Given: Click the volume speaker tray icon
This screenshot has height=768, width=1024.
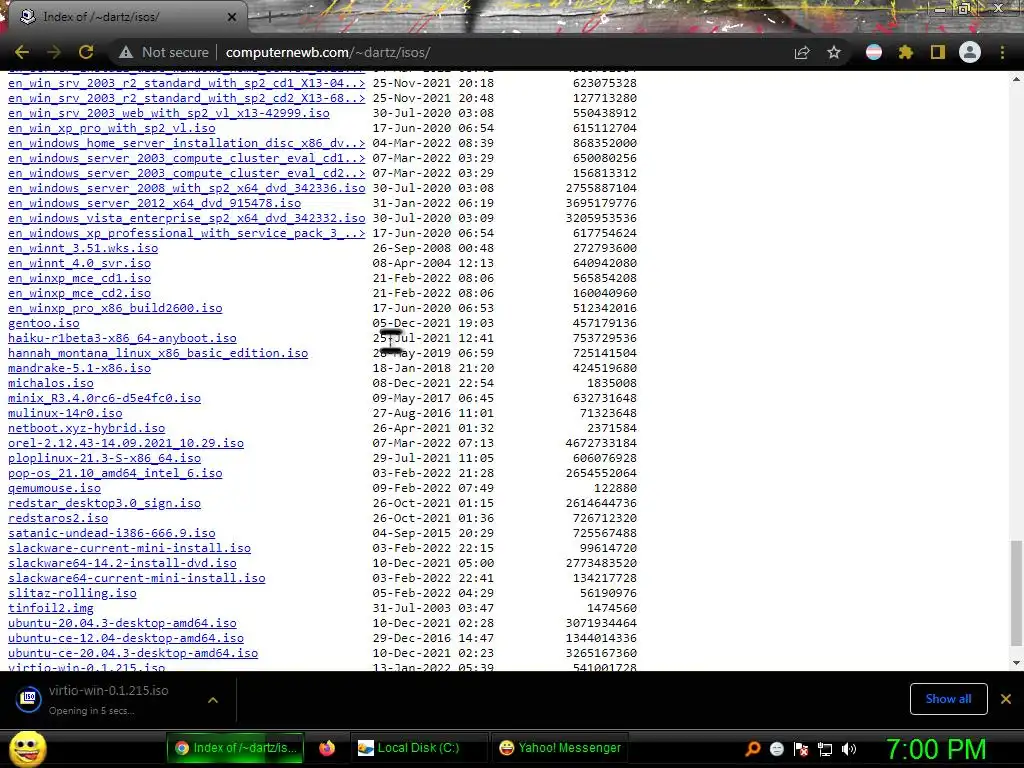Looking at the screenshot, I should [x=849, y=749].
